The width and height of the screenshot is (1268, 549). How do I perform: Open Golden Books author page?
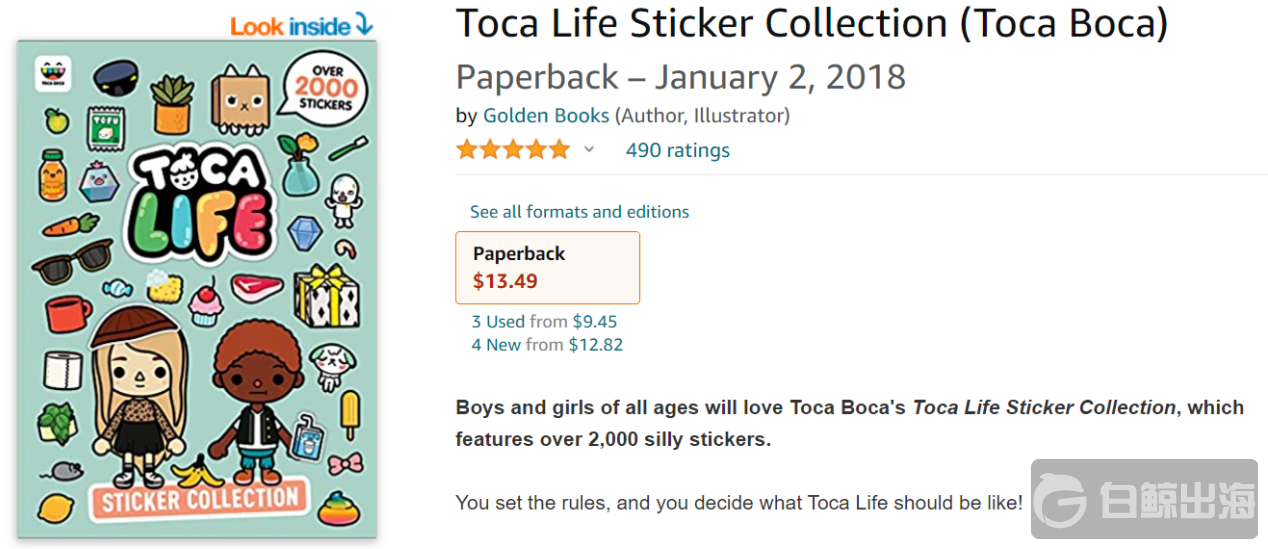[x=546, y=115]
